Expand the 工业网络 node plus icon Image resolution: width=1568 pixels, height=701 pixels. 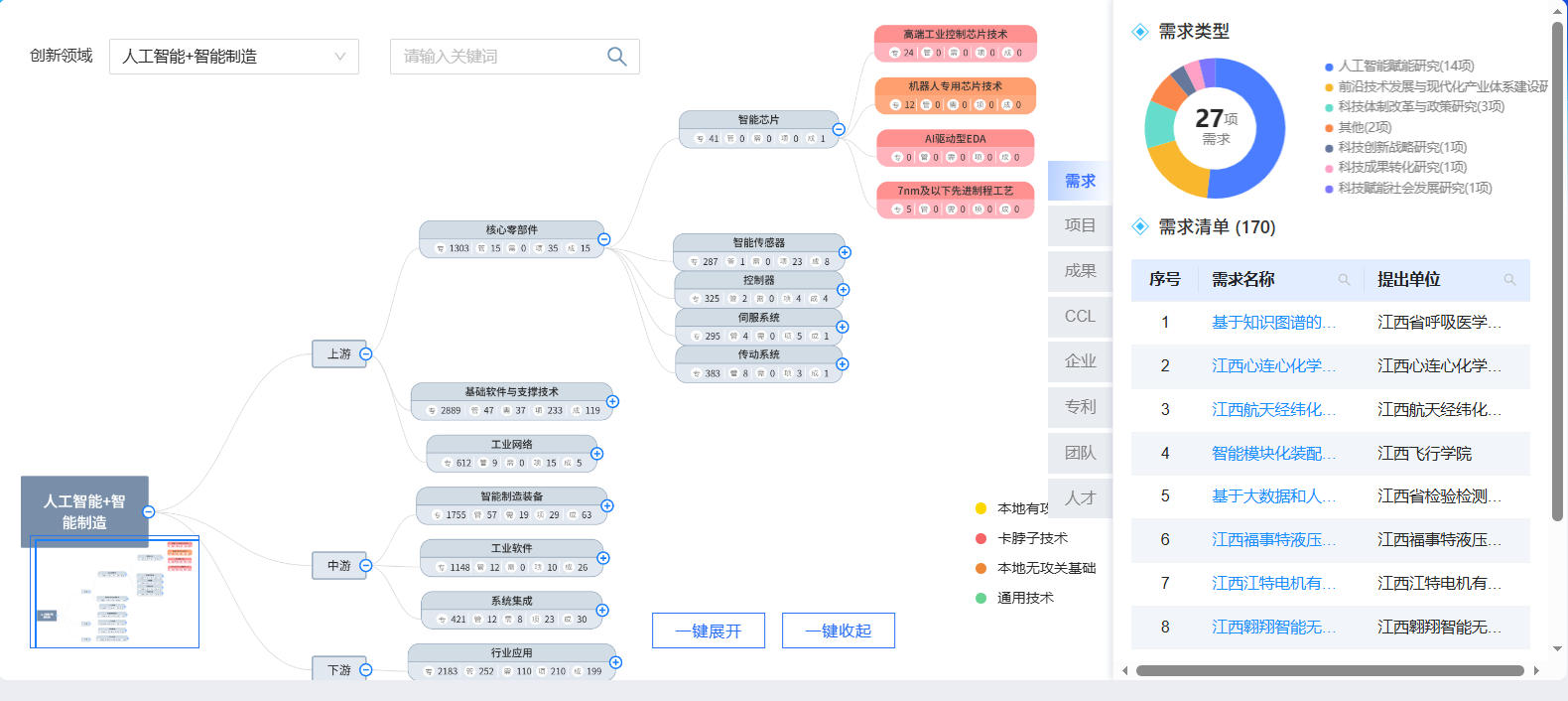(x=596, y=454)
